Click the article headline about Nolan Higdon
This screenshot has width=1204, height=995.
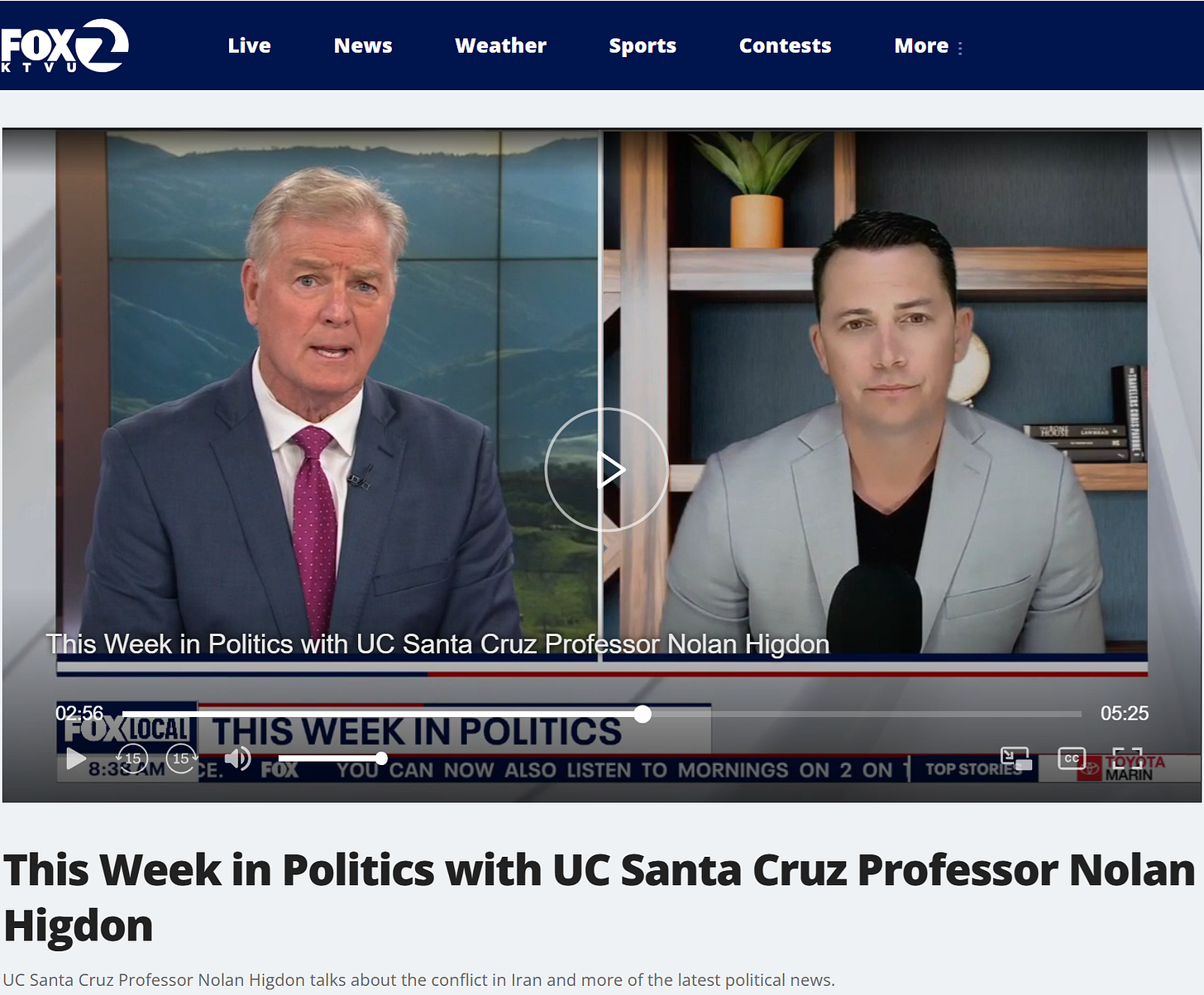(x=600, y=897)
